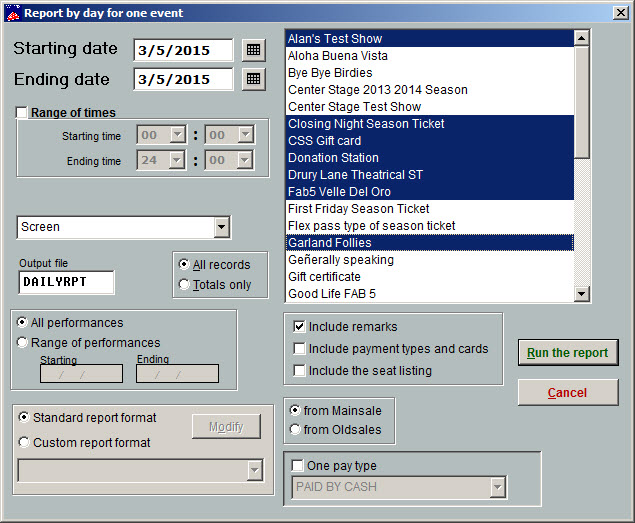Click the Starting date input field

[x=183, y=50]
